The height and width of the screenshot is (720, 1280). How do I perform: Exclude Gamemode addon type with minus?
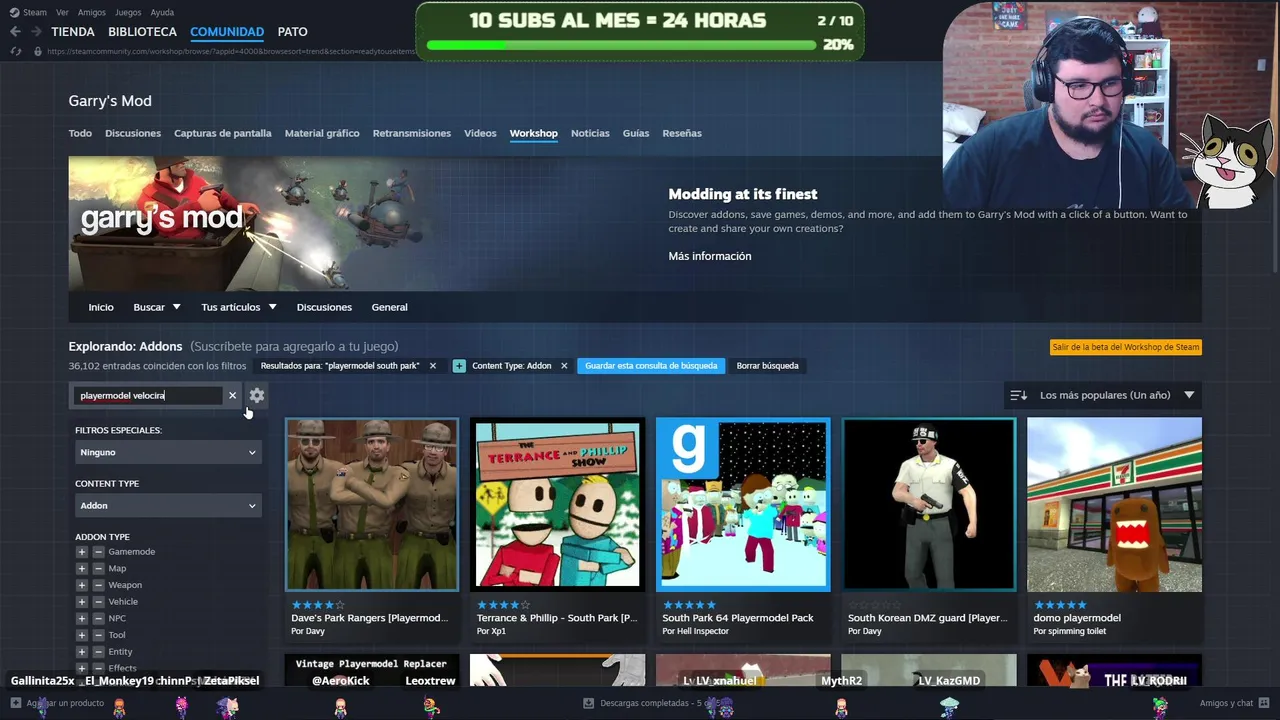click(98, 552)
